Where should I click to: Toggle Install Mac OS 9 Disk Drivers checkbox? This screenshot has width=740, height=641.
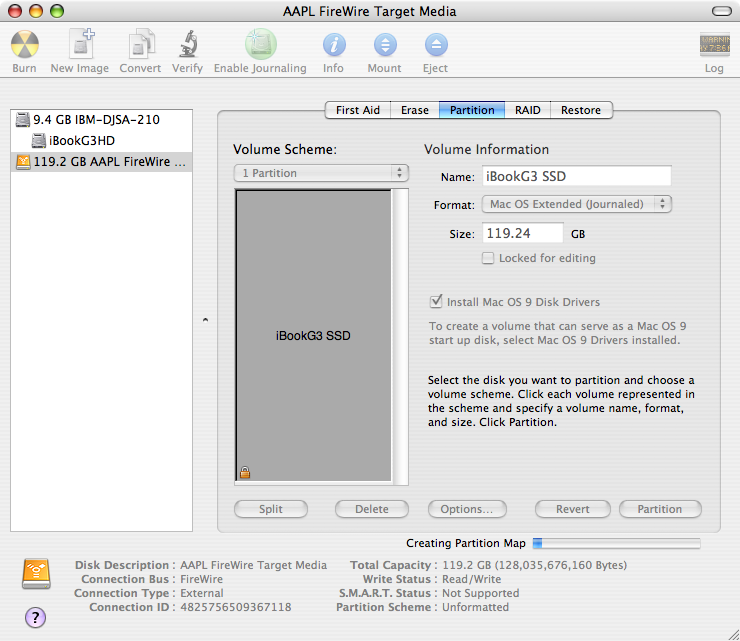(x=436, y=302)
